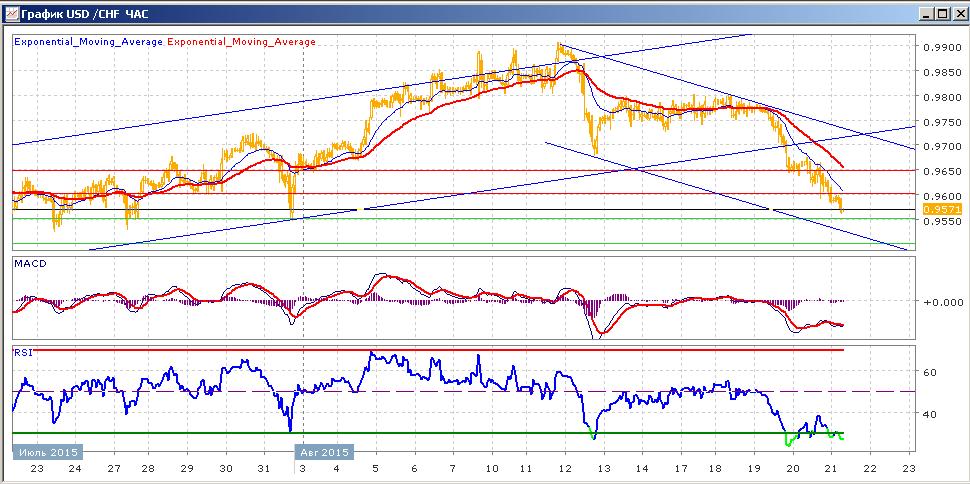Close the USD/CHF chart window
970x484 pixels.
[957, 13]
